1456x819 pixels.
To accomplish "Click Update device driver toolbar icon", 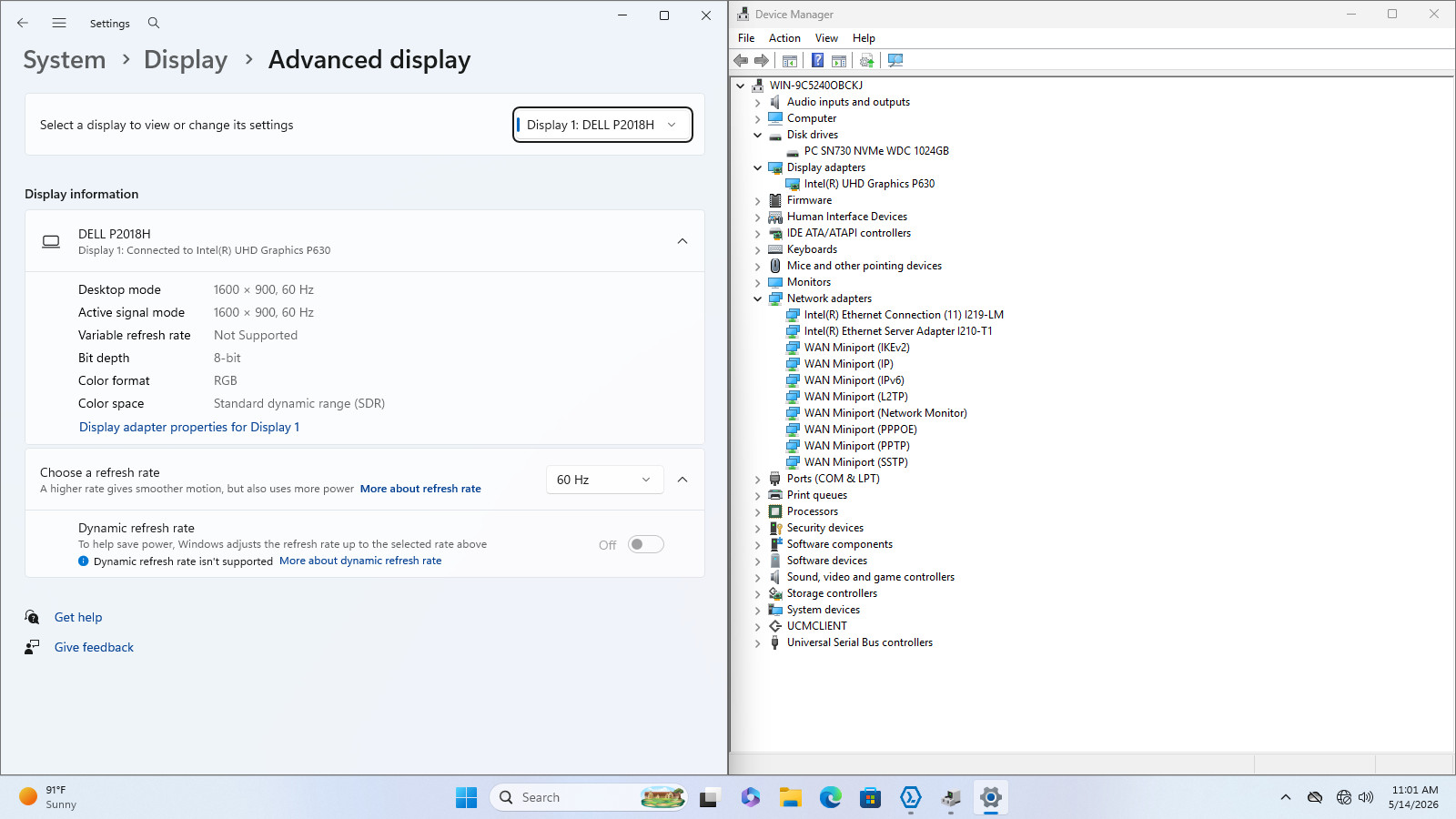I will 866,60.
